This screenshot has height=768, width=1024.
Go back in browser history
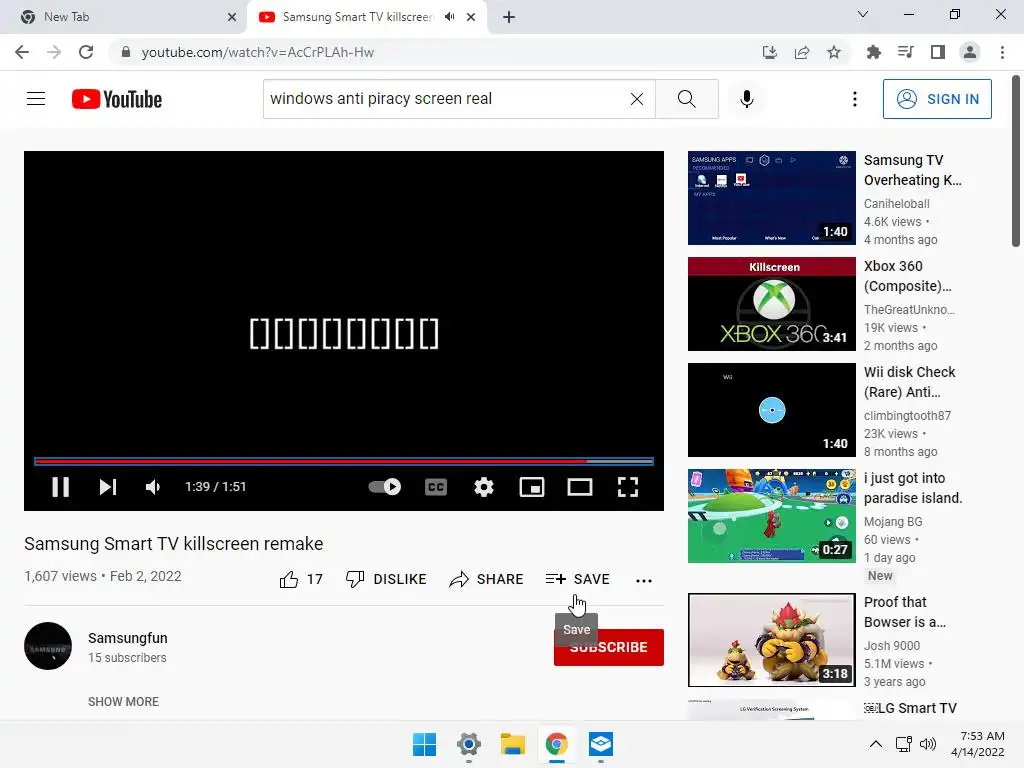pos(22,52)
